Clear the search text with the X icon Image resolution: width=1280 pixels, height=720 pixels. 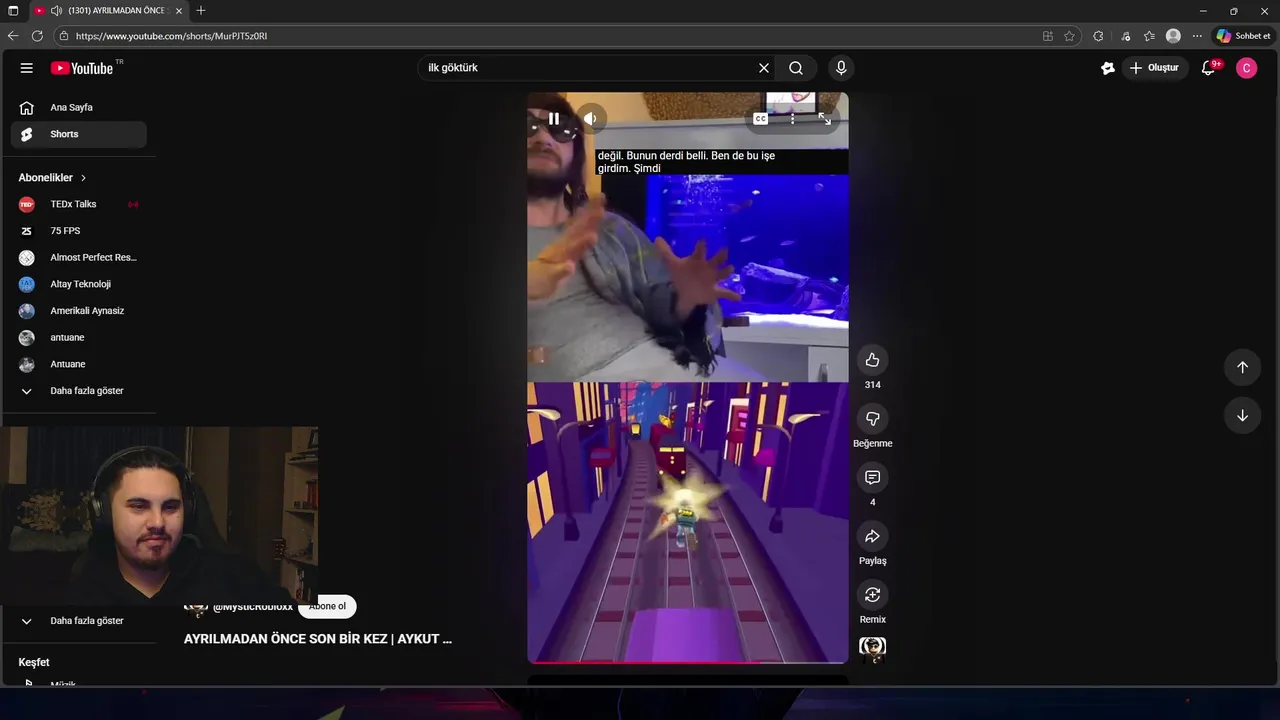pyautogui.click(x=764, y=68)
